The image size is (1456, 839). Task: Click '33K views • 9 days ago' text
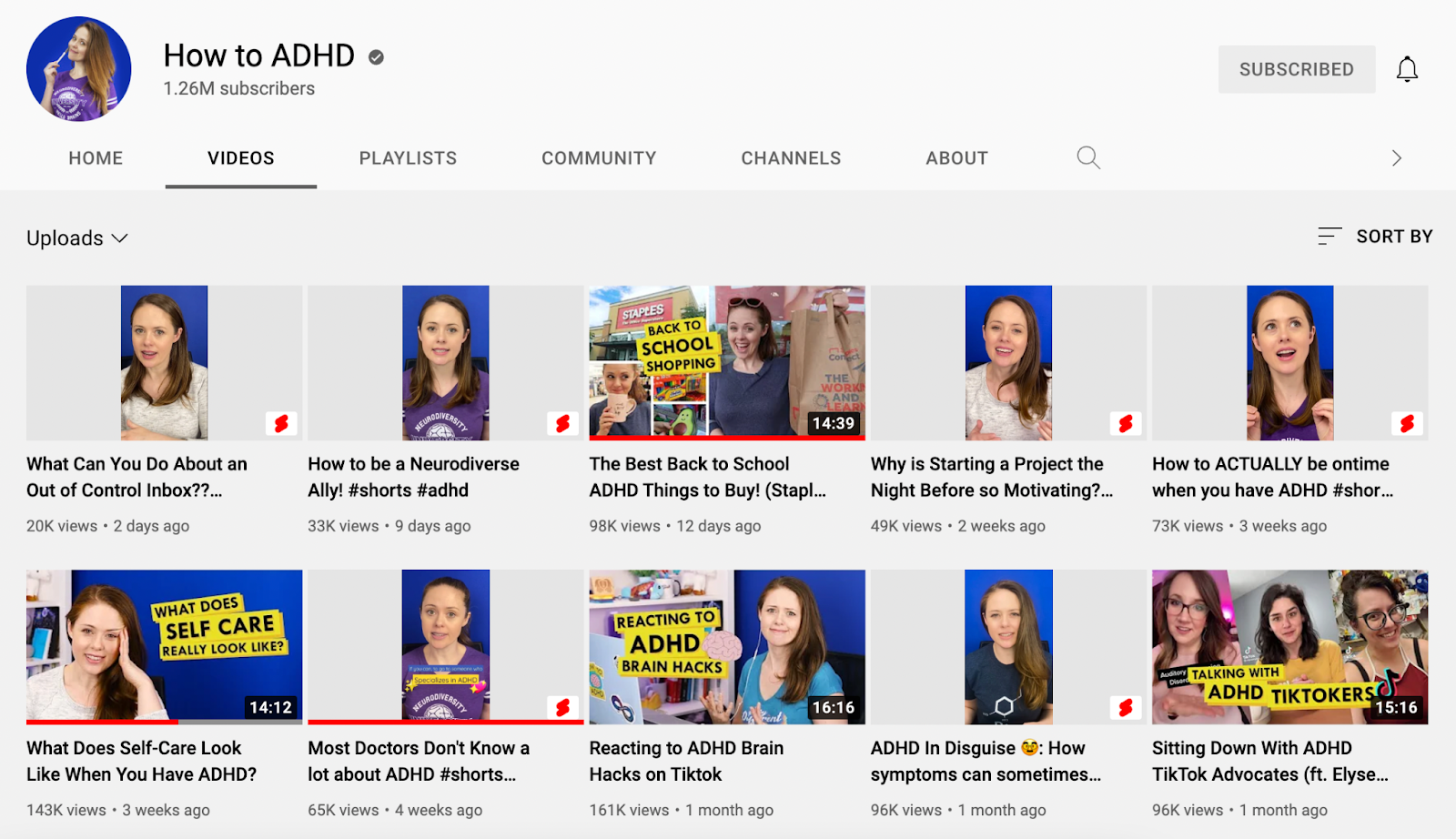point(389,526)
